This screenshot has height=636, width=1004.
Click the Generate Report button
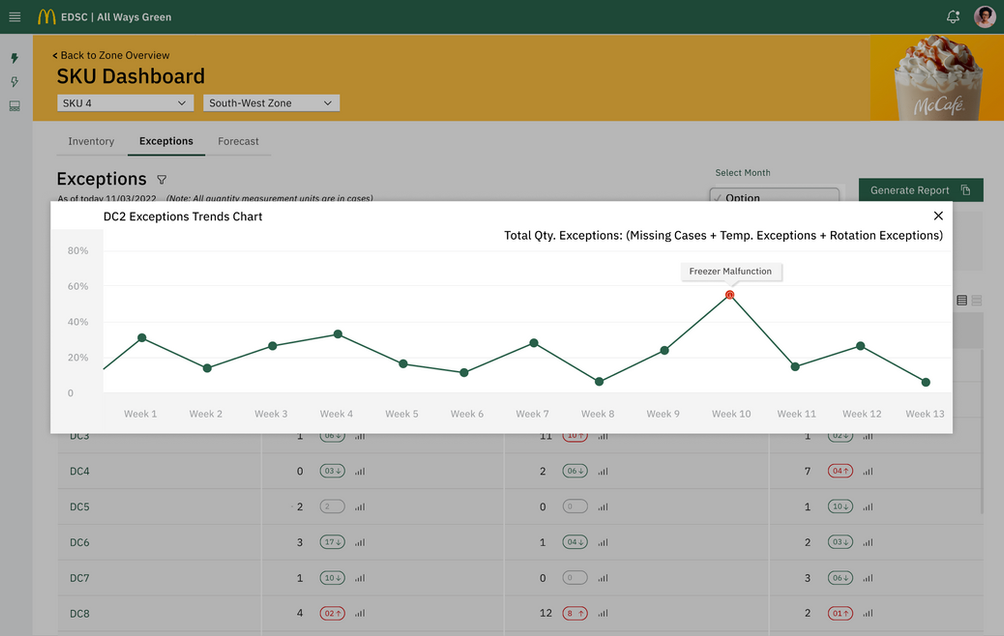pos(920,190)
